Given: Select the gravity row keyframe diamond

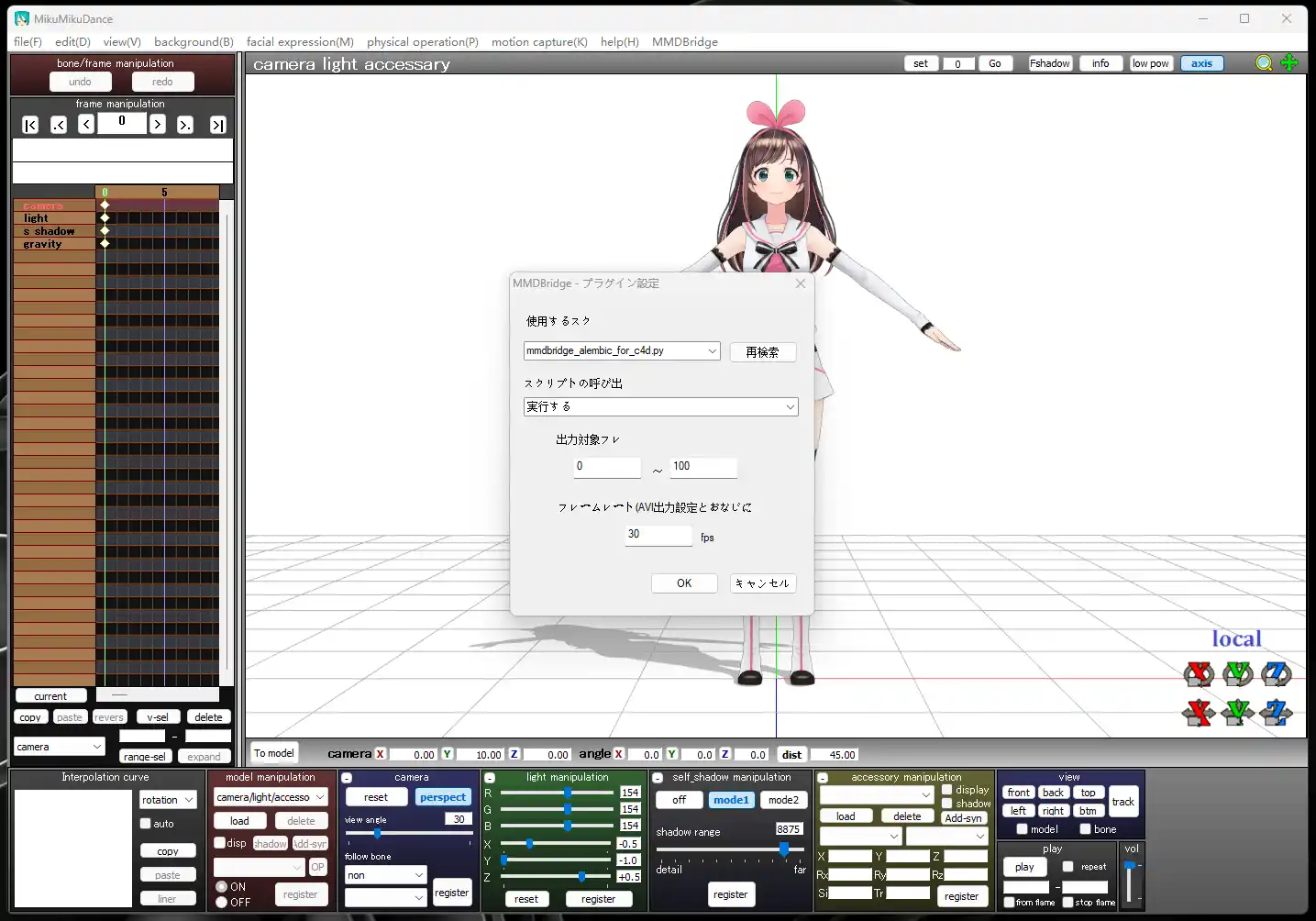Looking at the screenshot, I should click(x=105, y=244).
